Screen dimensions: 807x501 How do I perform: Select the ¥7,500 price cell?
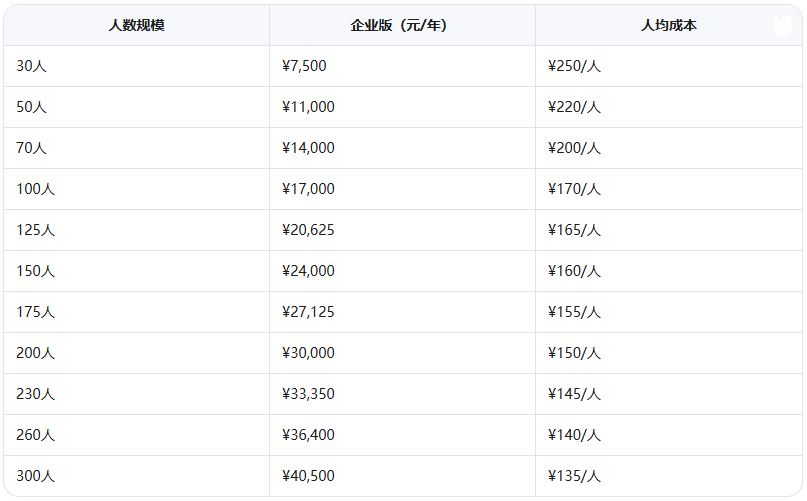(x=402, y=66)
